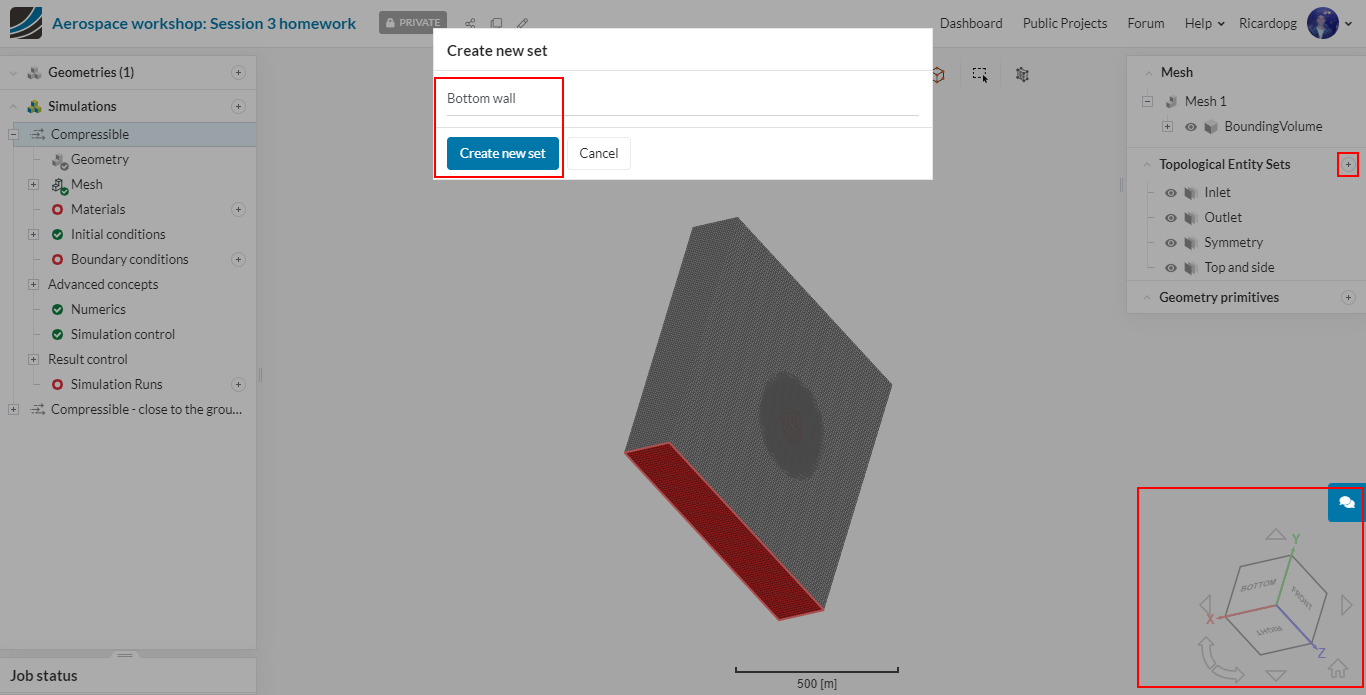Collapse the Compressible simulation tree
The width and height of the screenshot is (1366, 695).
coord(13,134)
